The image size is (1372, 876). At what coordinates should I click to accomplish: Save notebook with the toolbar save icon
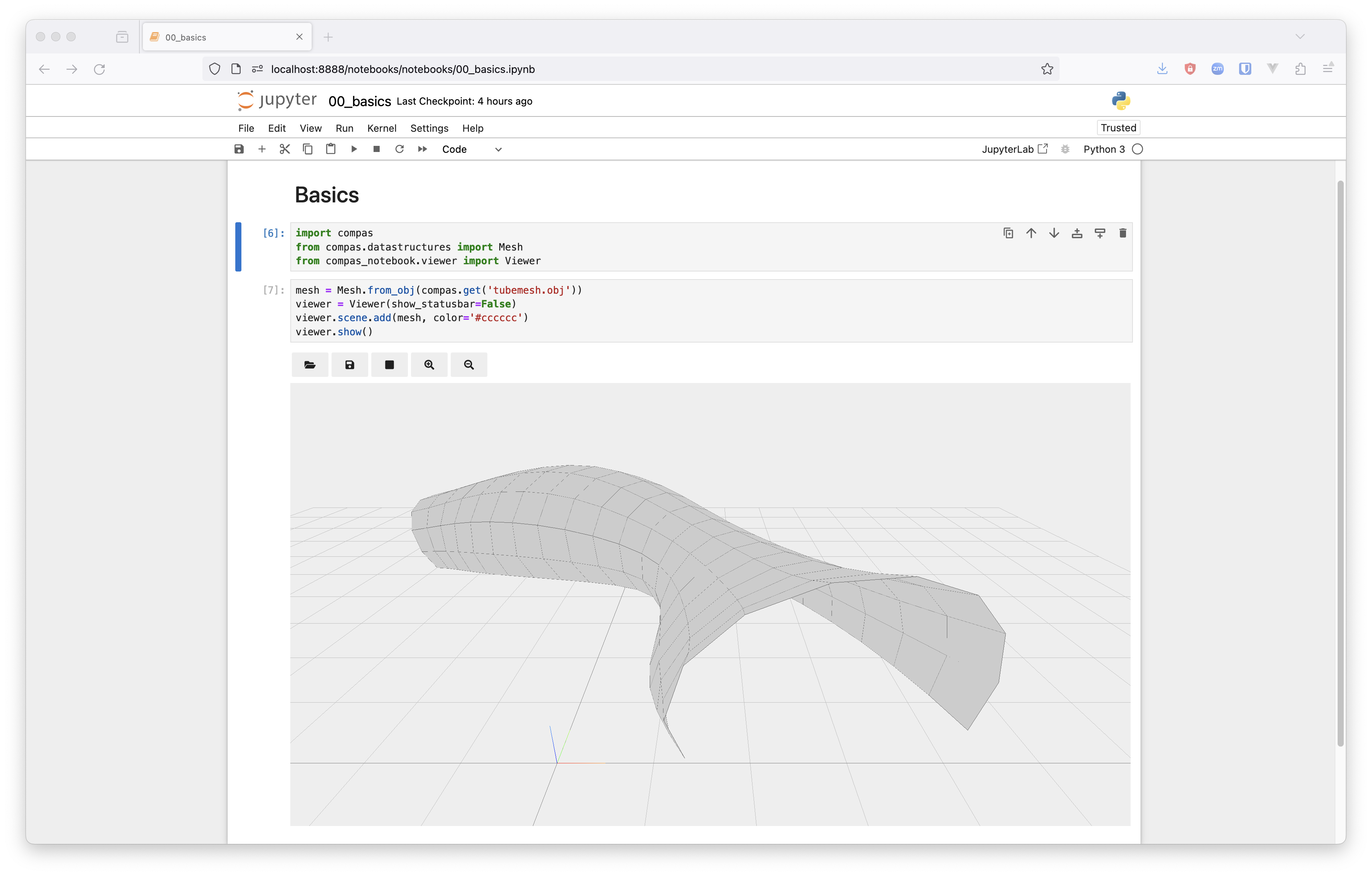click(239, 149)
